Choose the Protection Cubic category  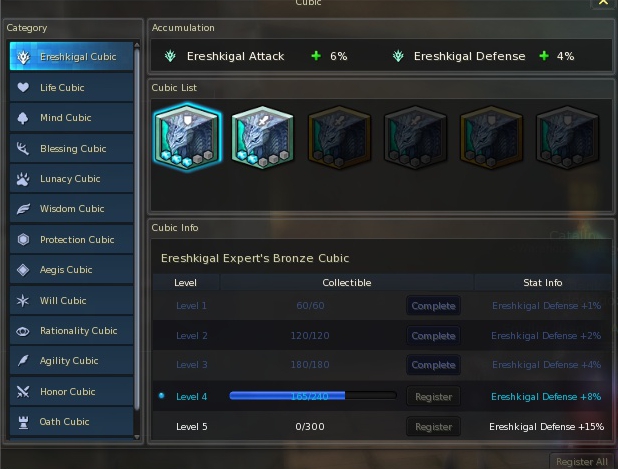click(x=71, y=239)
